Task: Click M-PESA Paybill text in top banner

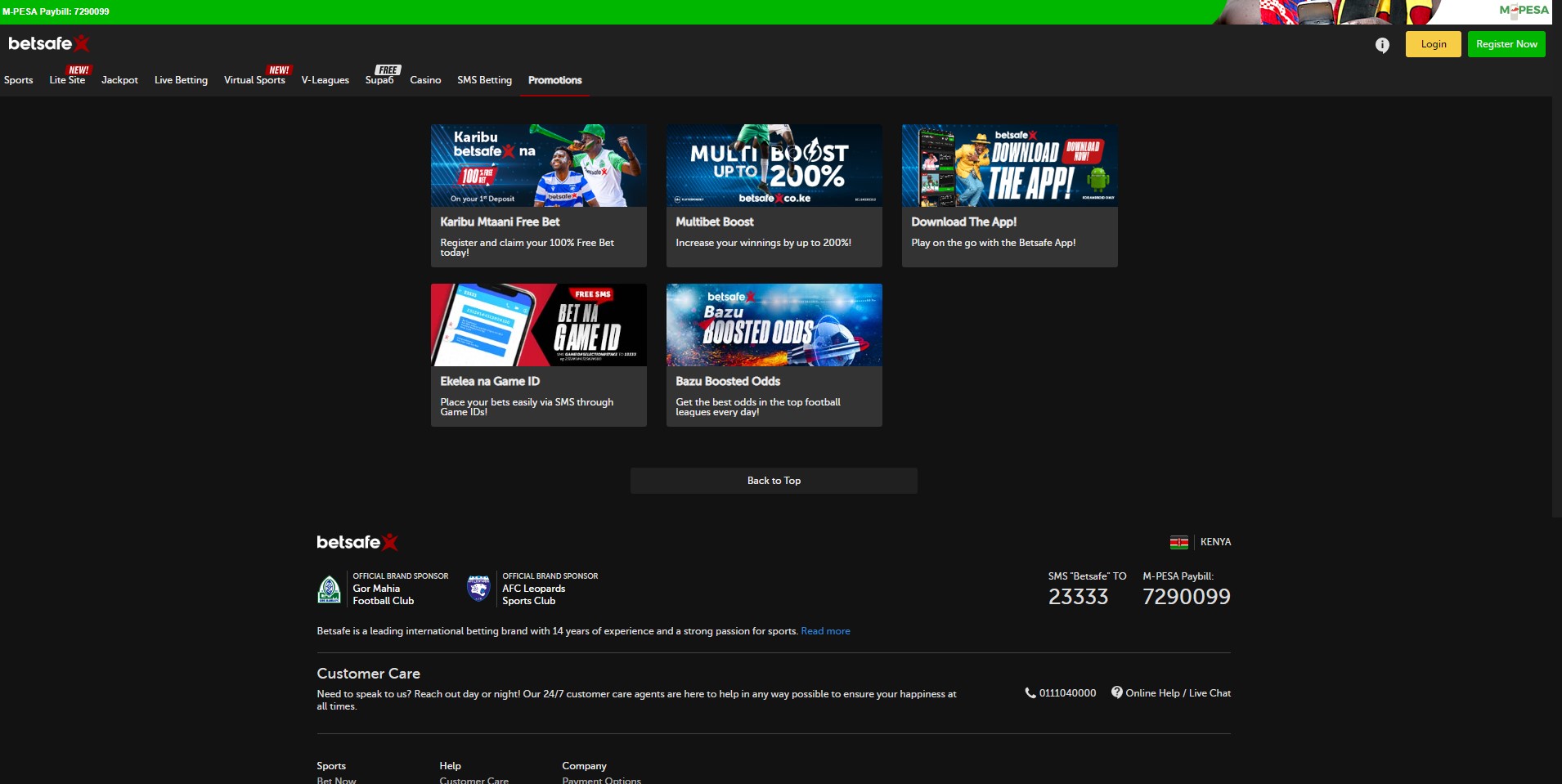Action: click(x=56, y=11)
